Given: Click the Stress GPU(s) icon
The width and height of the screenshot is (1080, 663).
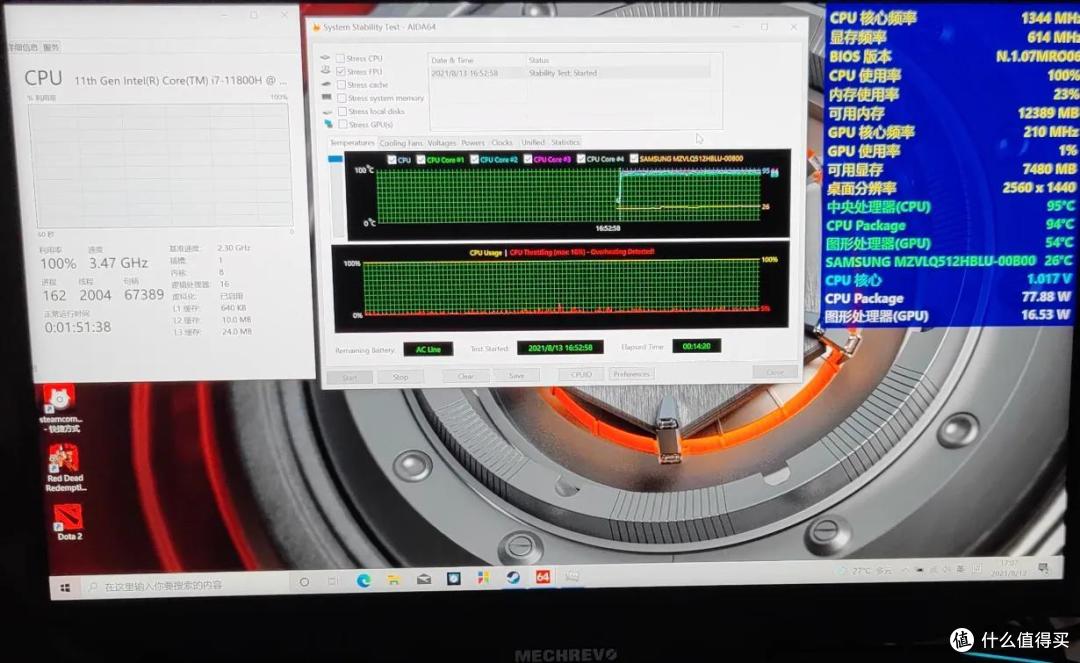Looking at the screenshot, I should coord(329,124).
